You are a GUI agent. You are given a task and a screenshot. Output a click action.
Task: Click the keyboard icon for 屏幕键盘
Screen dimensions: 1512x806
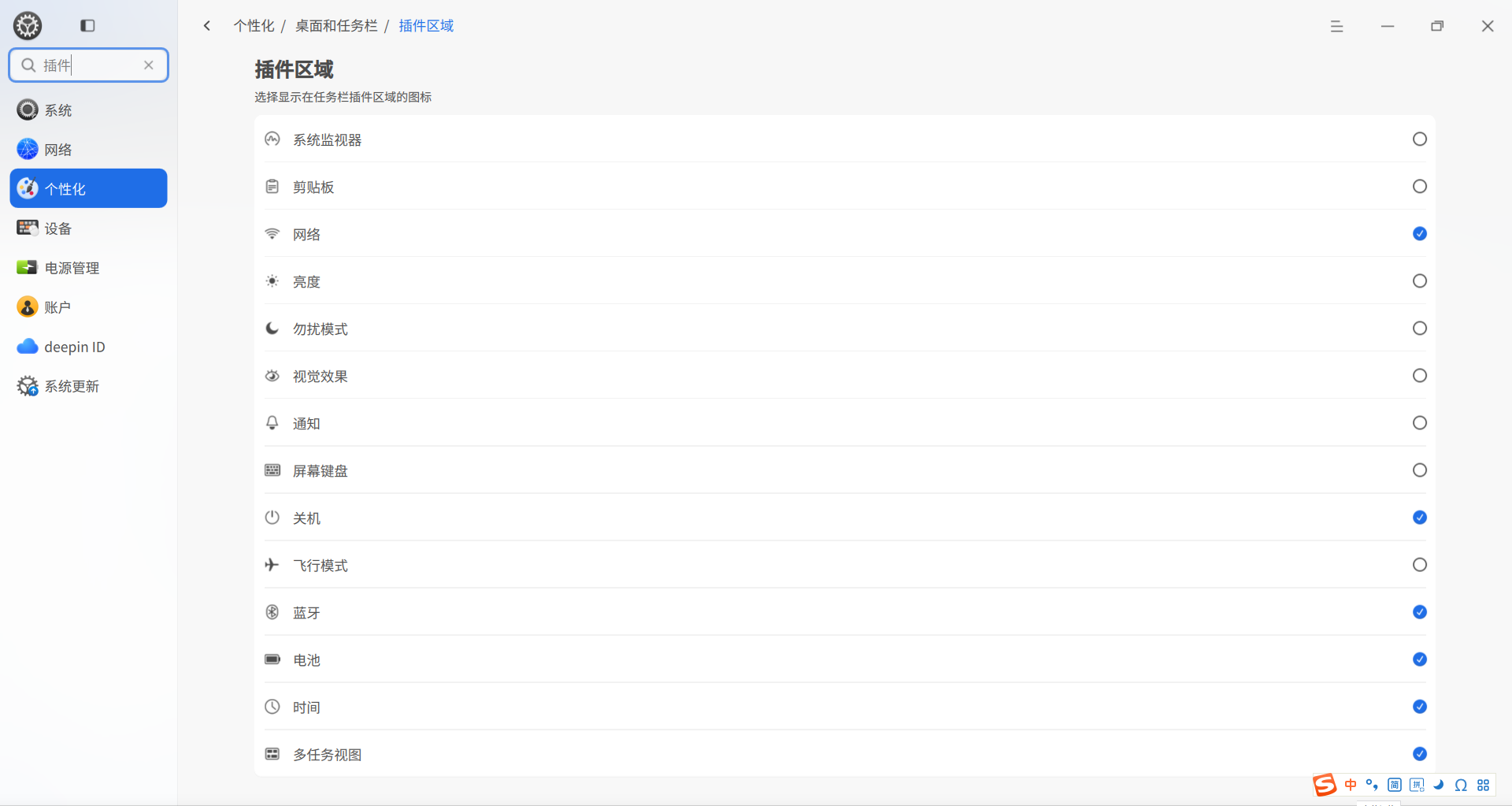[272, 470]
